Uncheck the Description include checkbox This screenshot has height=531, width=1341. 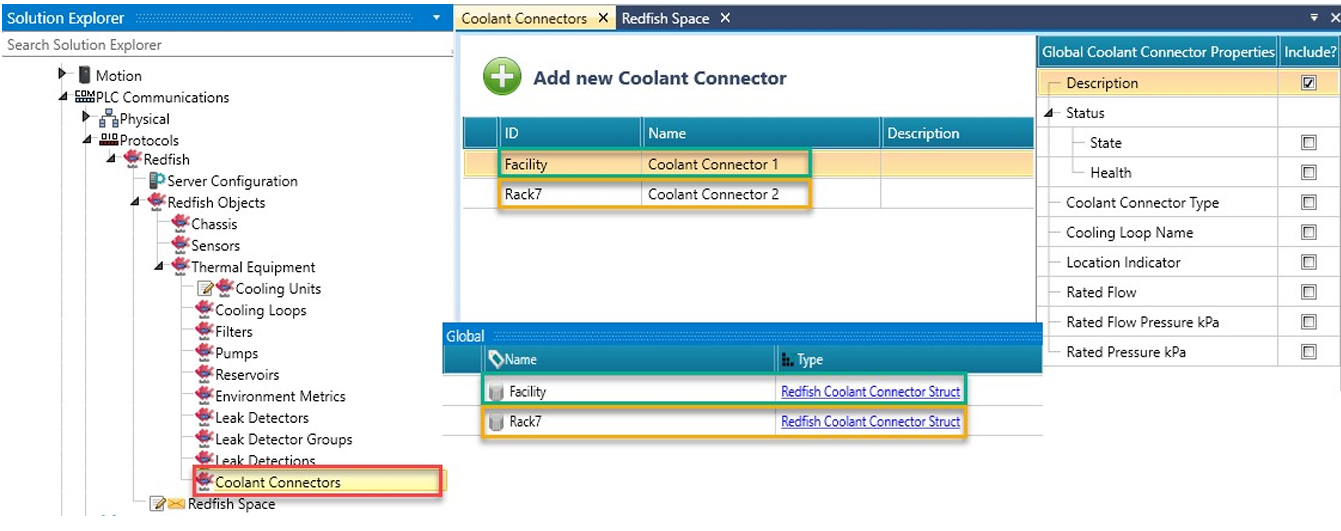coord(1308,84)
